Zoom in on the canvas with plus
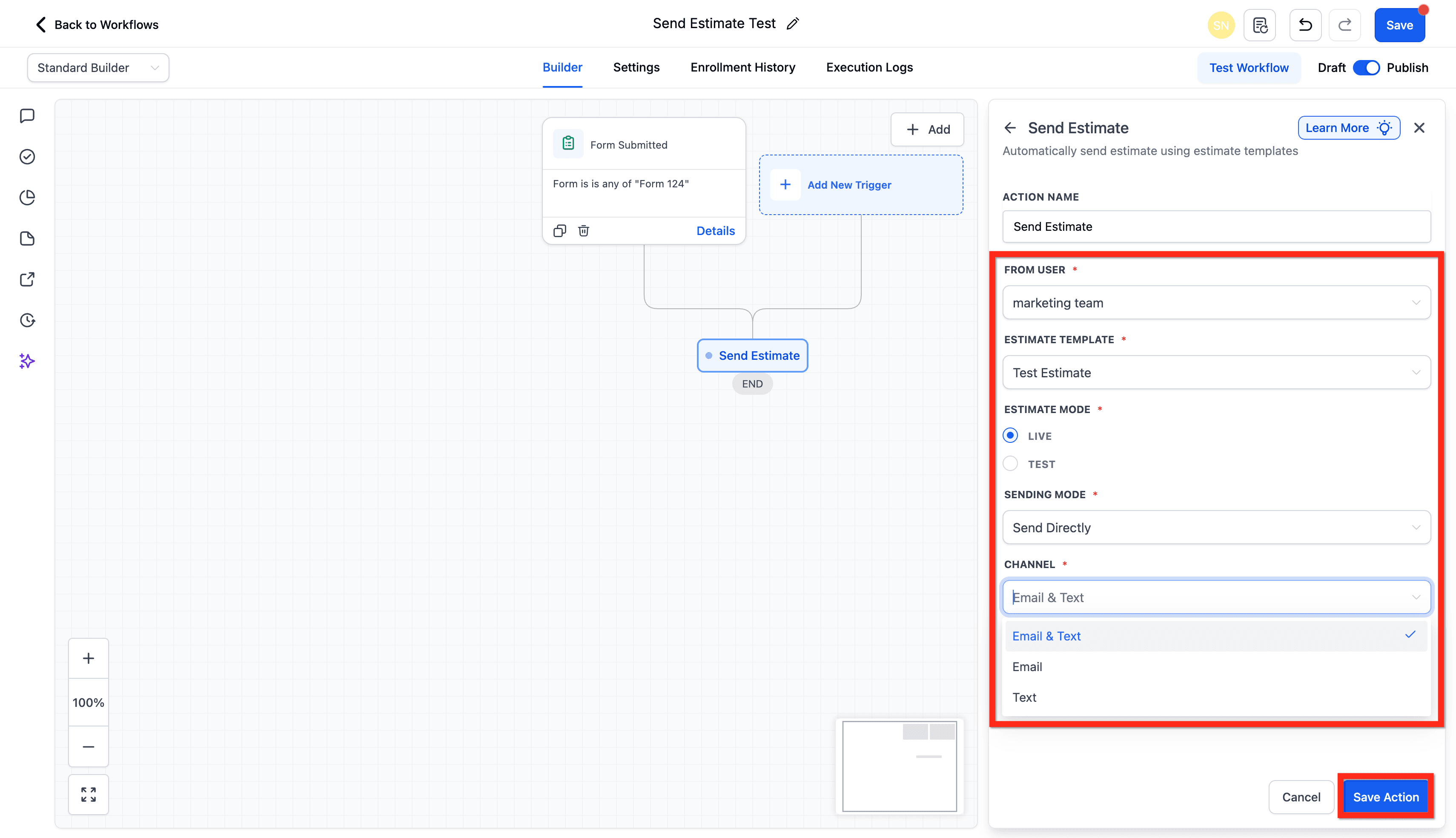Screen dimensions: 1456x838 88,658
